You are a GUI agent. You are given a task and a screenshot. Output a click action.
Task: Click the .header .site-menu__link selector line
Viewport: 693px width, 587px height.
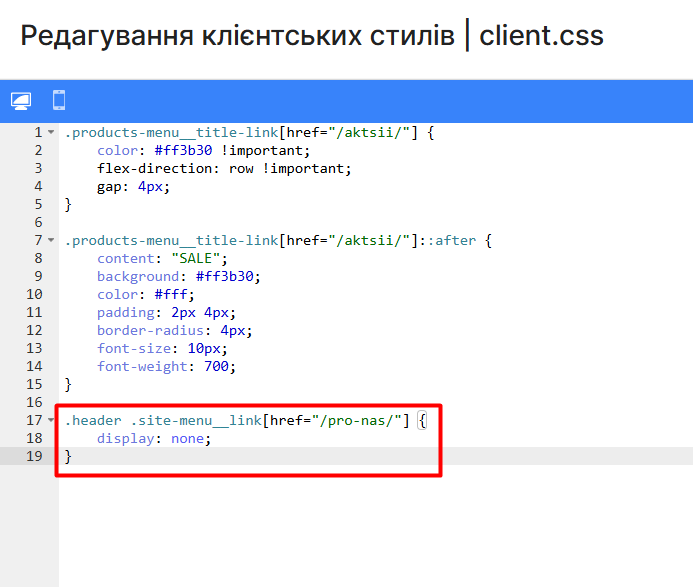(x=245, y=420)
